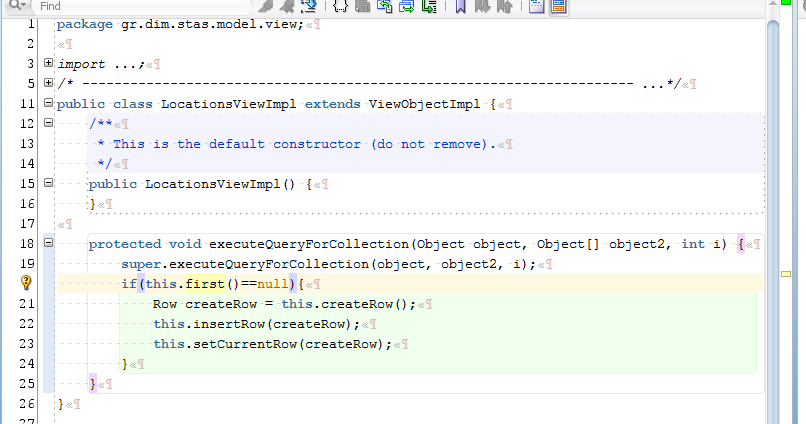This screenshot has width=806, height=424.
Task: Click 'This is the default constructor' comment
Action: 236,144
